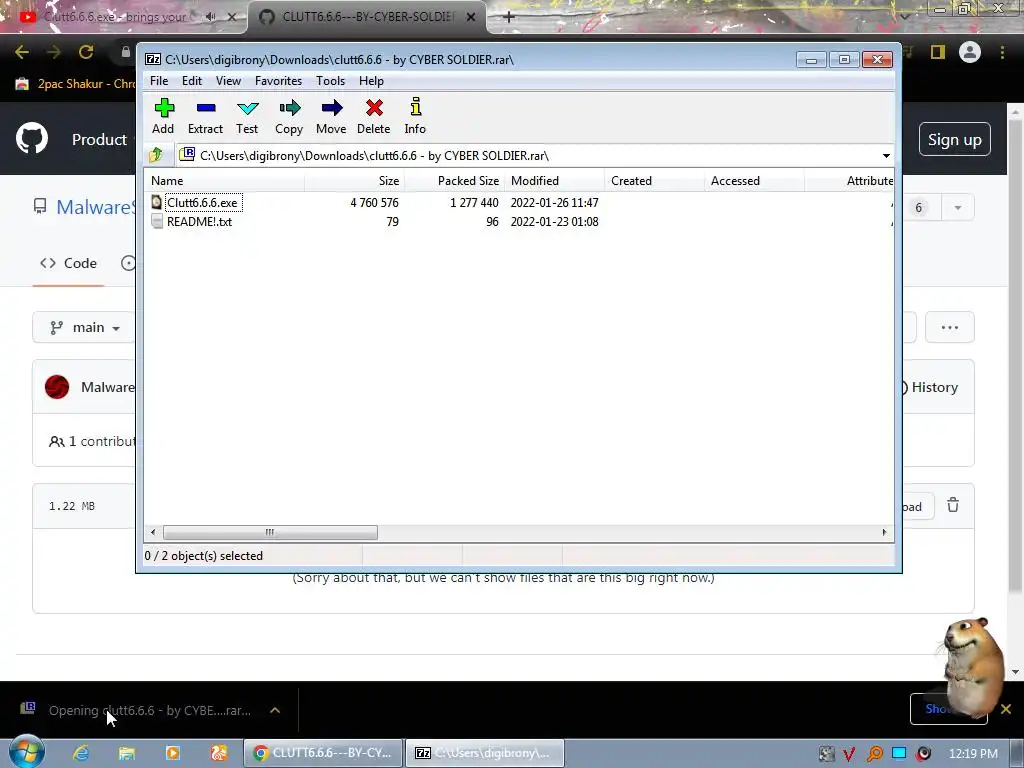
Task: Click the GitHub logo on the page
Action: pyautogui.click(x=32, y=138)
